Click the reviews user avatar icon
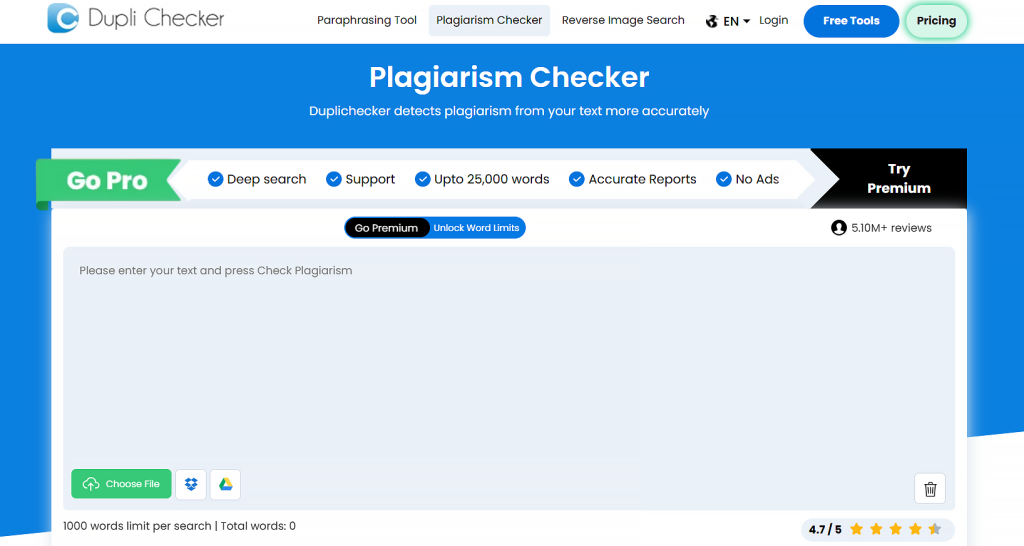This screenshot has height=546, width=1024. 839,228
